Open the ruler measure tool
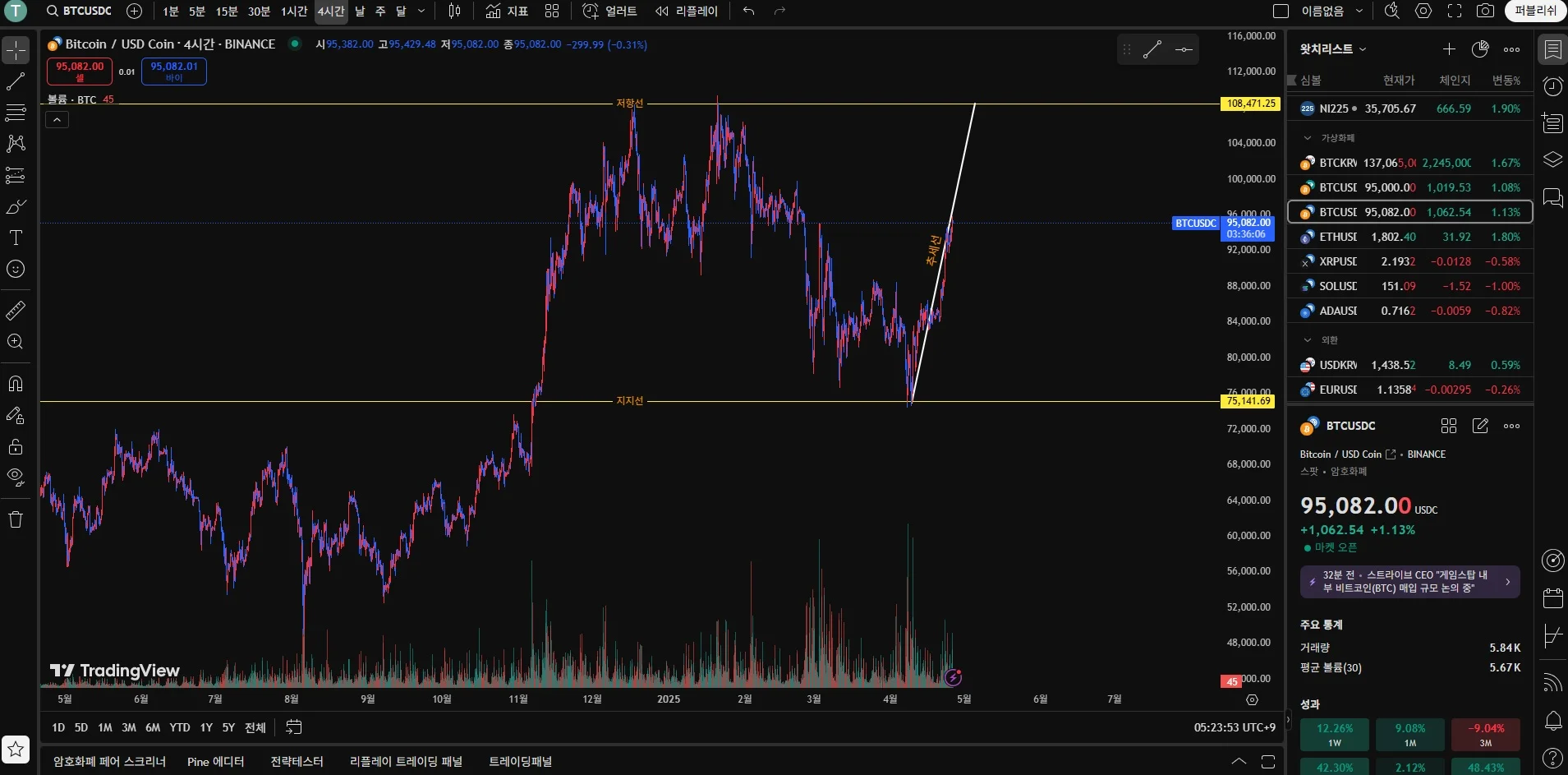 coord(16,311)
